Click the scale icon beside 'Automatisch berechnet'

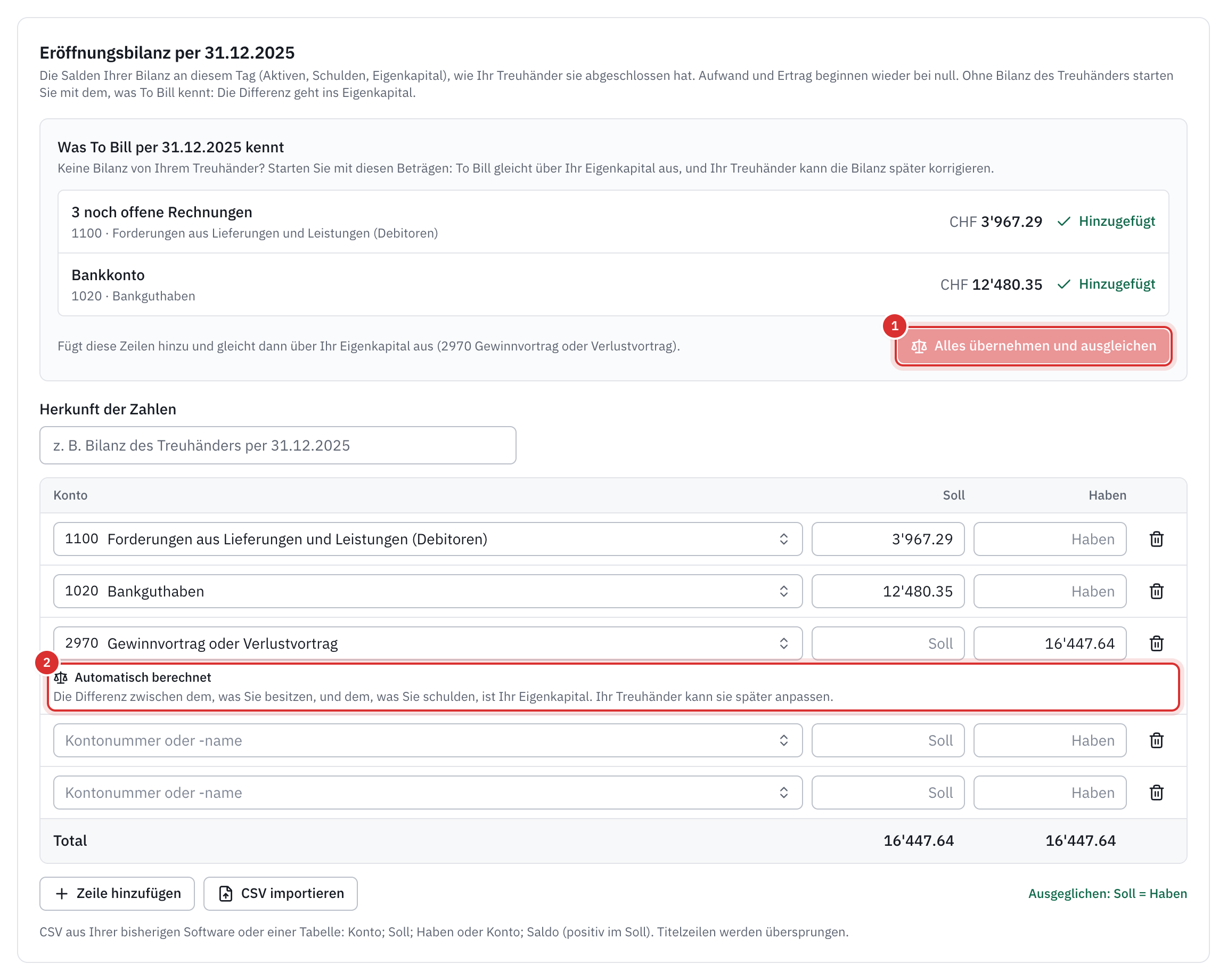(61, 677)
